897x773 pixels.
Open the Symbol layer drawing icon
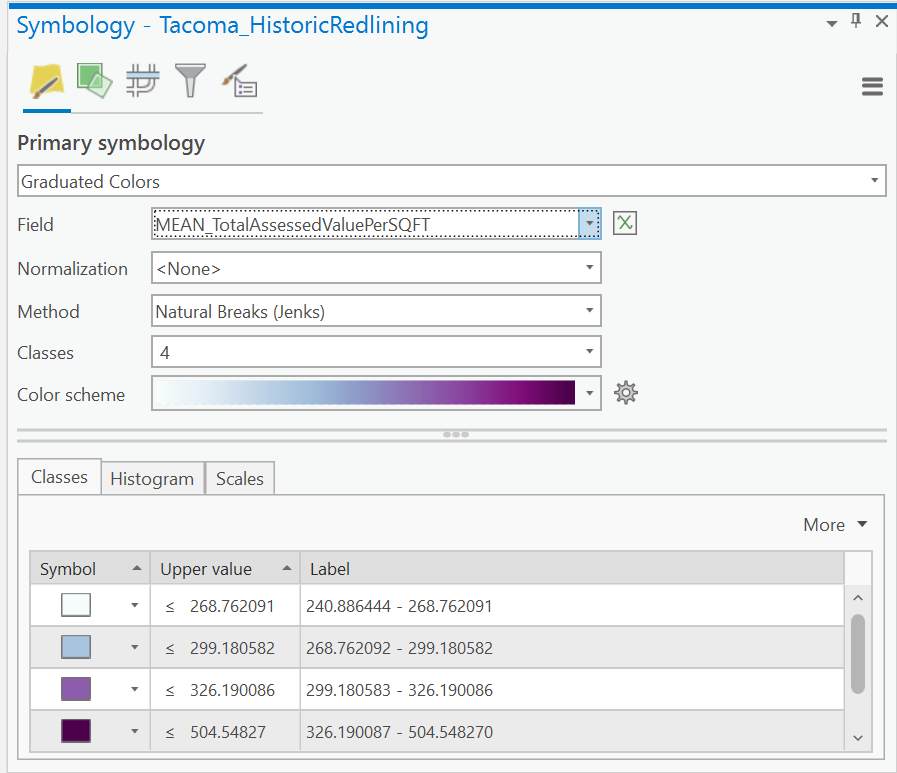click(x=142, y=81)
